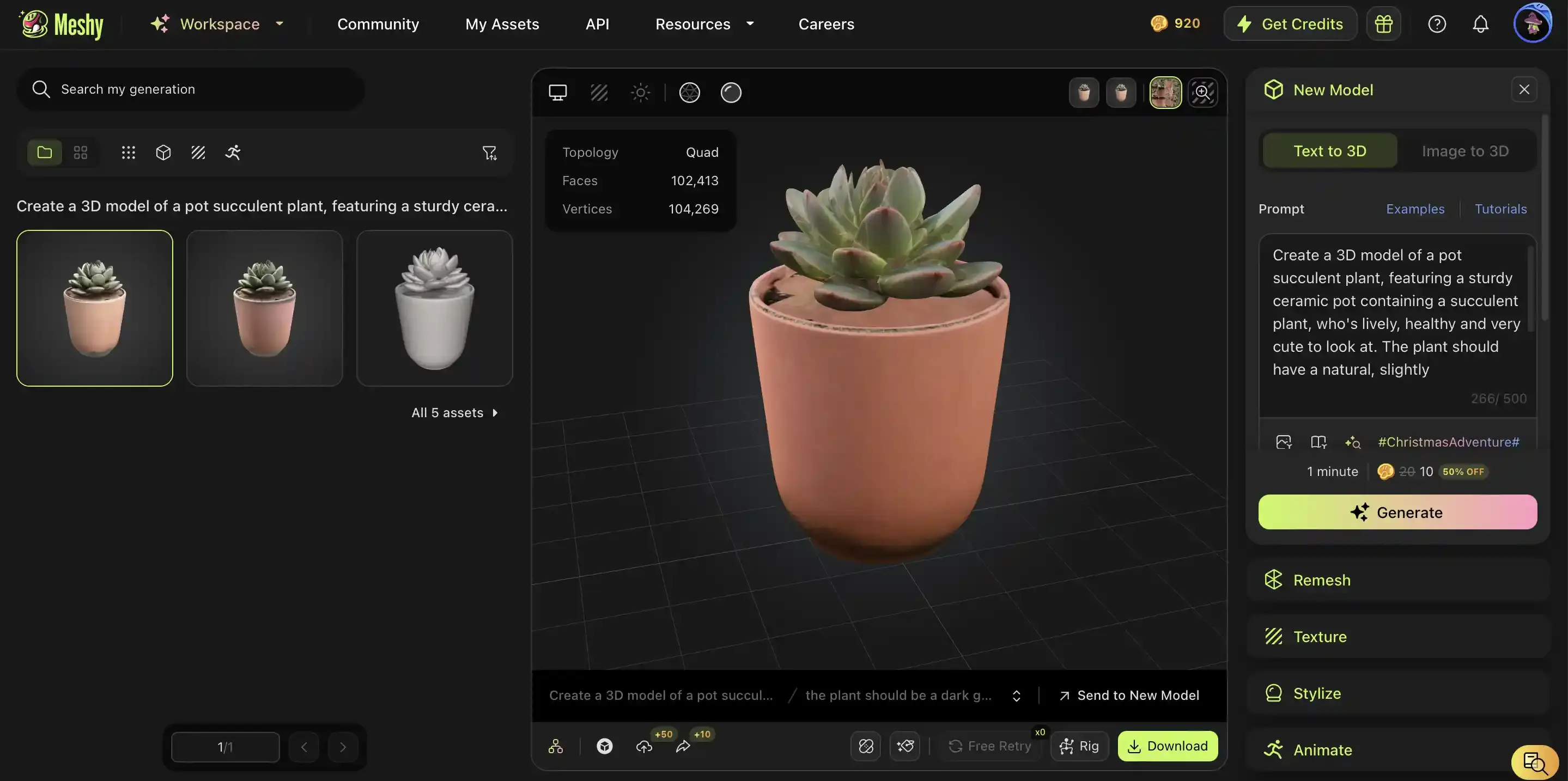
Task: Expand prompt history selector arrows in viewer
Action: (x=1016, y=696)
